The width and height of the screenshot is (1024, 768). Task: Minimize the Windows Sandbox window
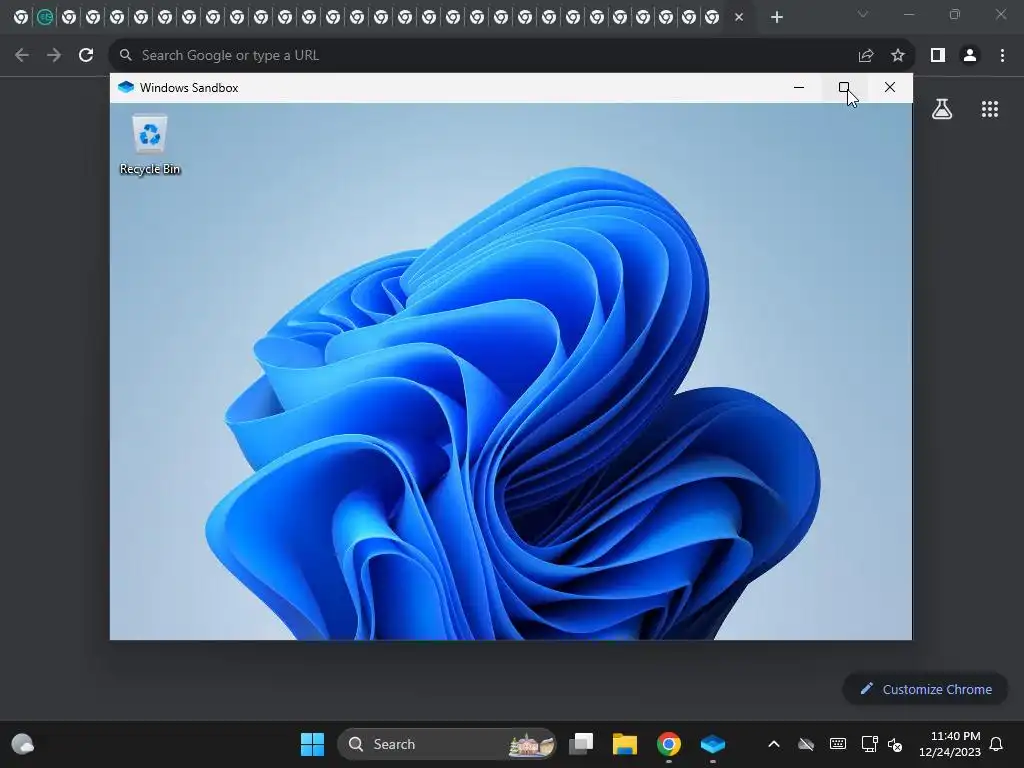pos(799,88)
